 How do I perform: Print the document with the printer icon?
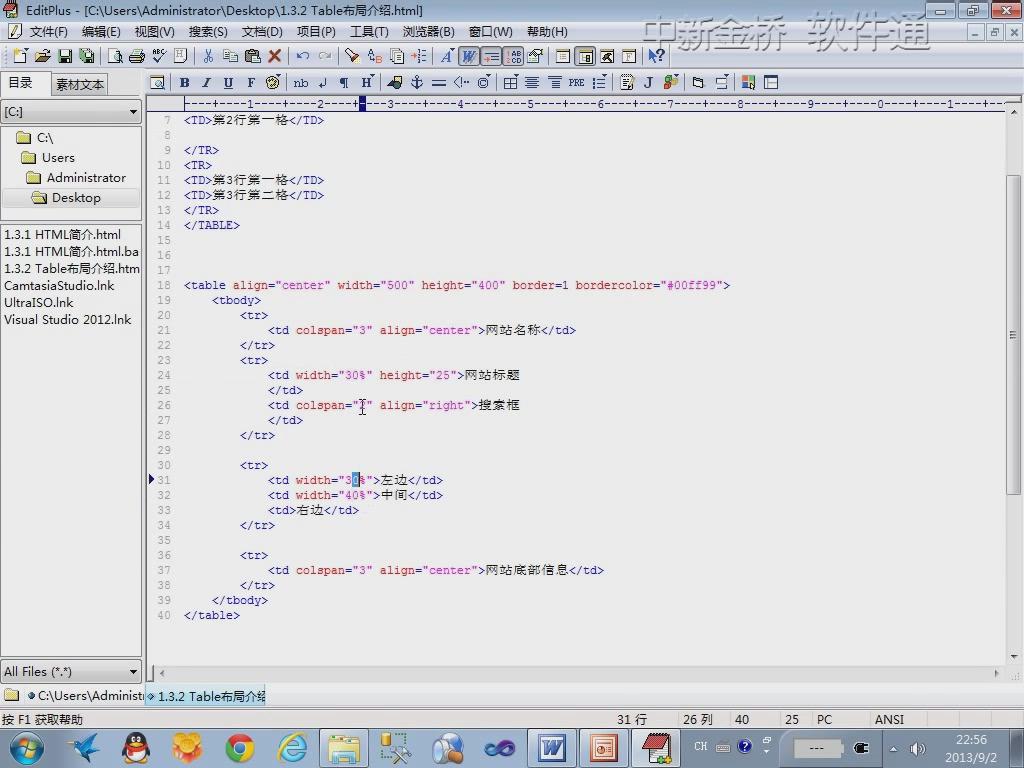(x=136, y=56)
